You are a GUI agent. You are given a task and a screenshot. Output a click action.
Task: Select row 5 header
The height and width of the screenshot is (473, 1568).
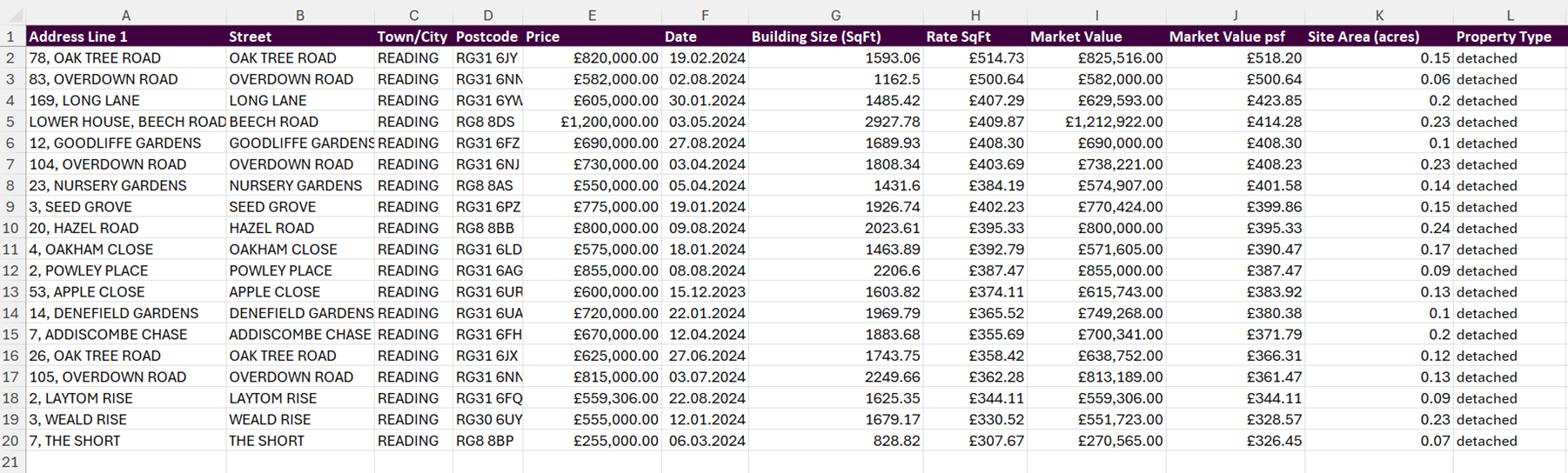tap(12, 122)
